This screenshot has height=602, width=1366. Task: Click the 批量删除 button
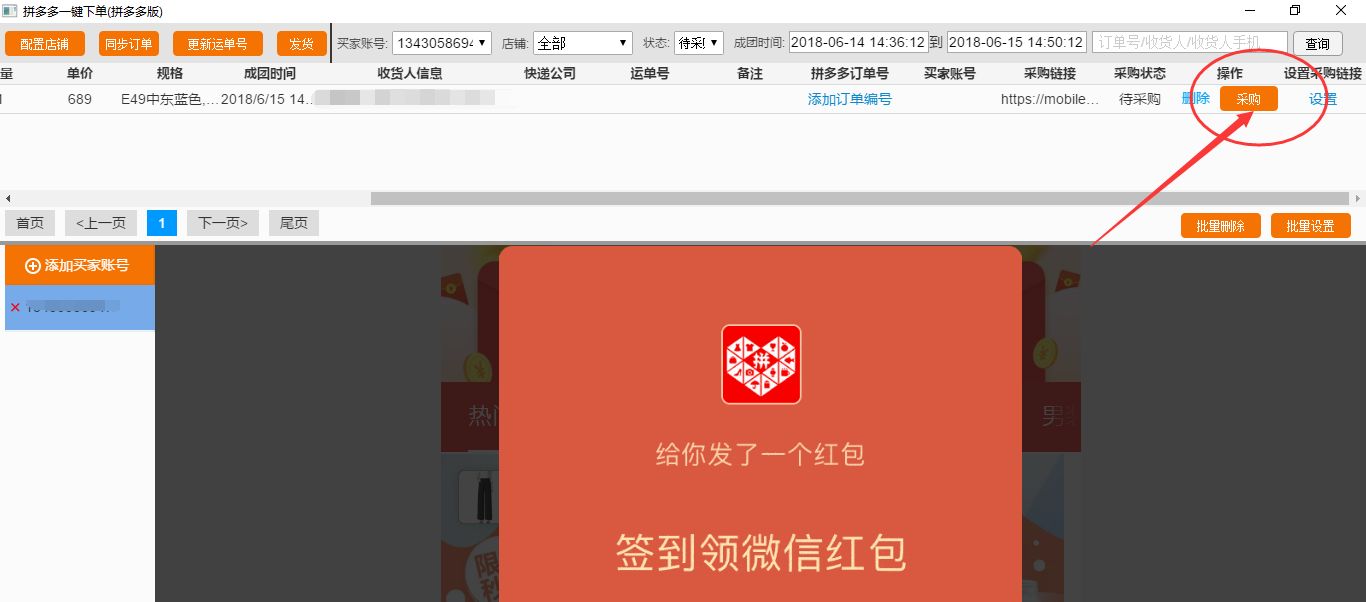click(x=1221, y=226)
